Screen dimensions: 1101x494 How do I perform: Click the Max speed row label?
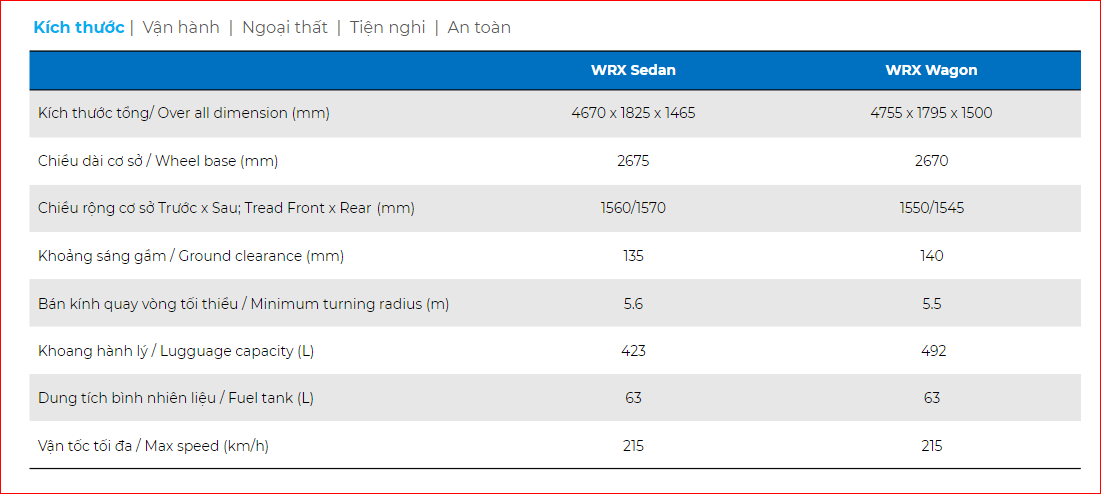coord(153,446)
